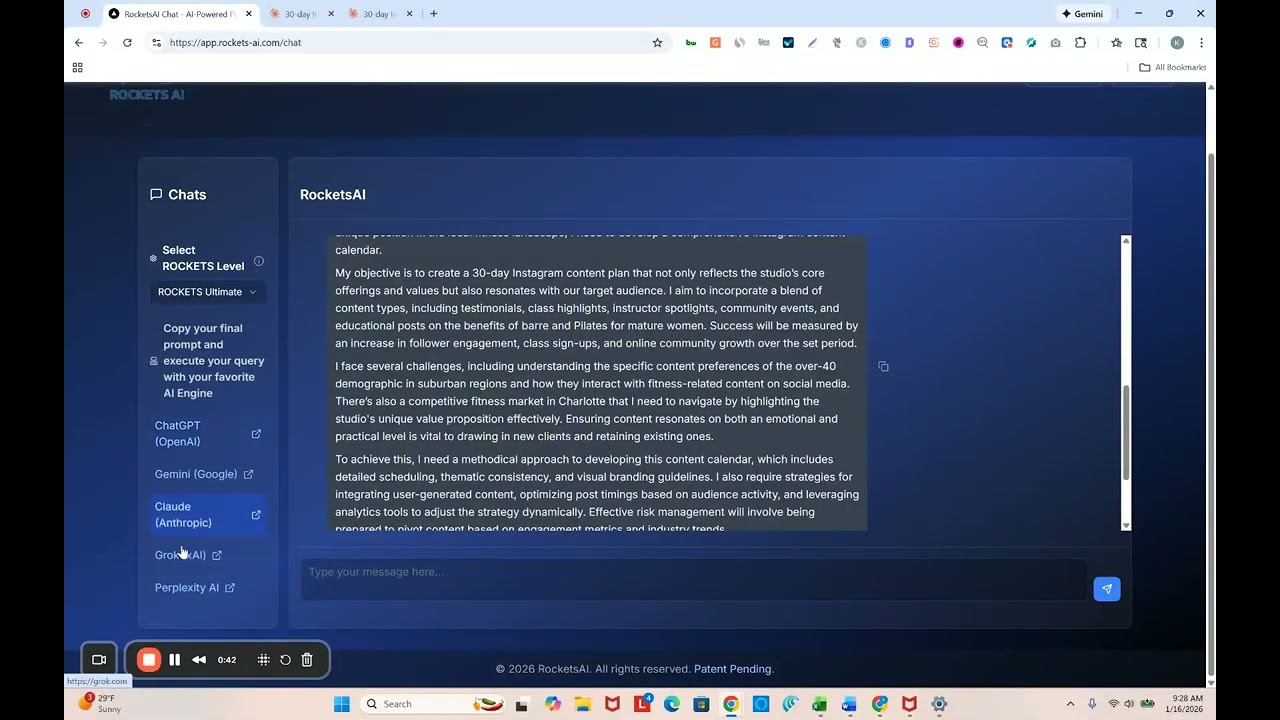Toggle the camera icon in recorder bar
1280x720 pixels.
[x=99, y=660]
